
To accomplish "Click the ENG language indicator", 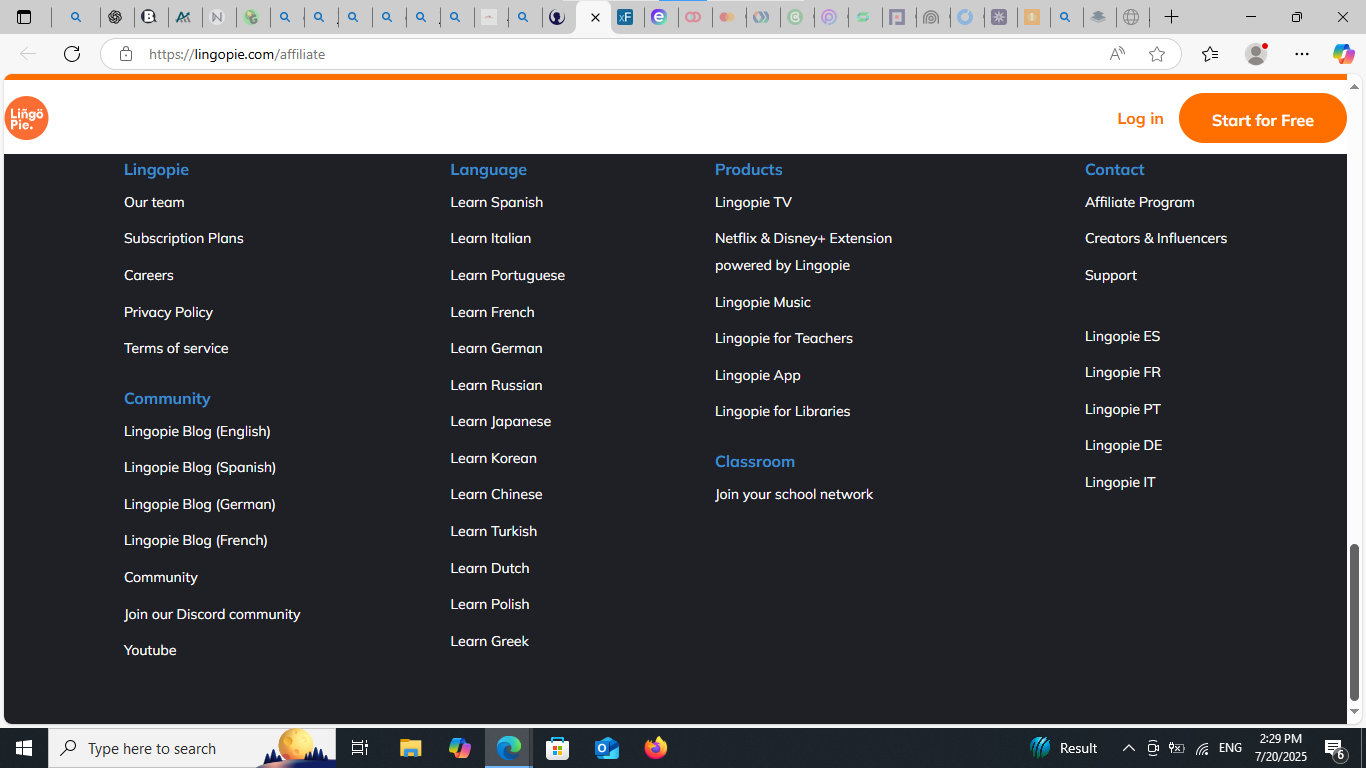I will coord(1230,748).
